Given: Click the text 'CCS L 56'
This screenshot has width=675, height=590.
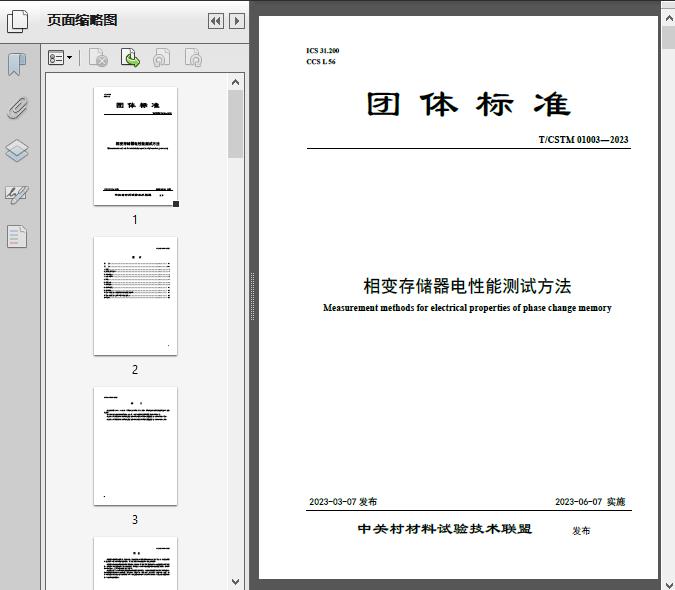Looking at the screenshot, I should pyautogui.click(x=321, y=62).
